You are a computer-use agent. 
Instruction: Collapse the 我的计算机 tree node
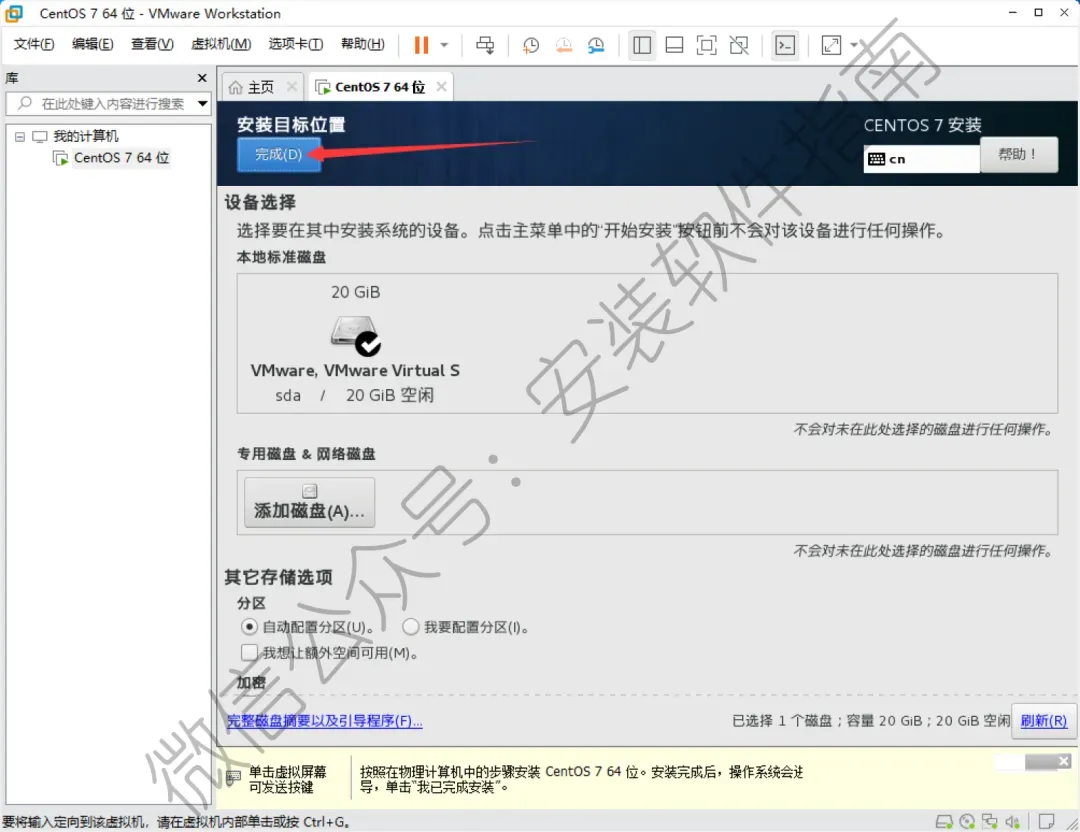(x=20, y=136)
